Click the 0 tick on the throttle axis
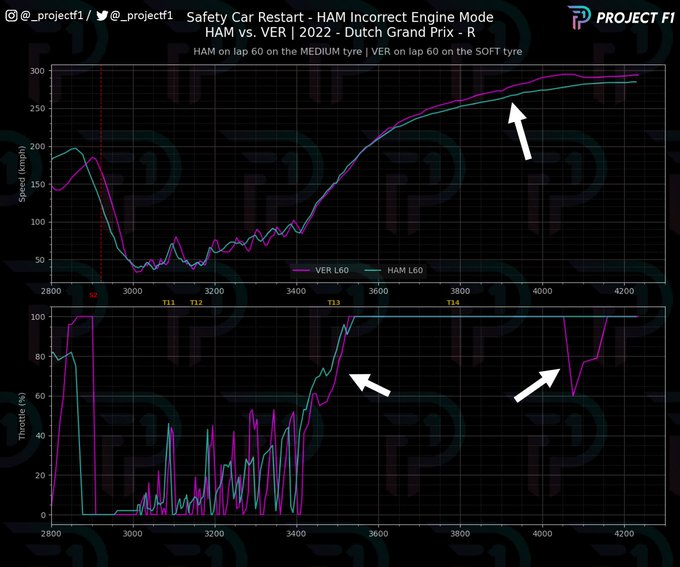 (x=43, y=515)
